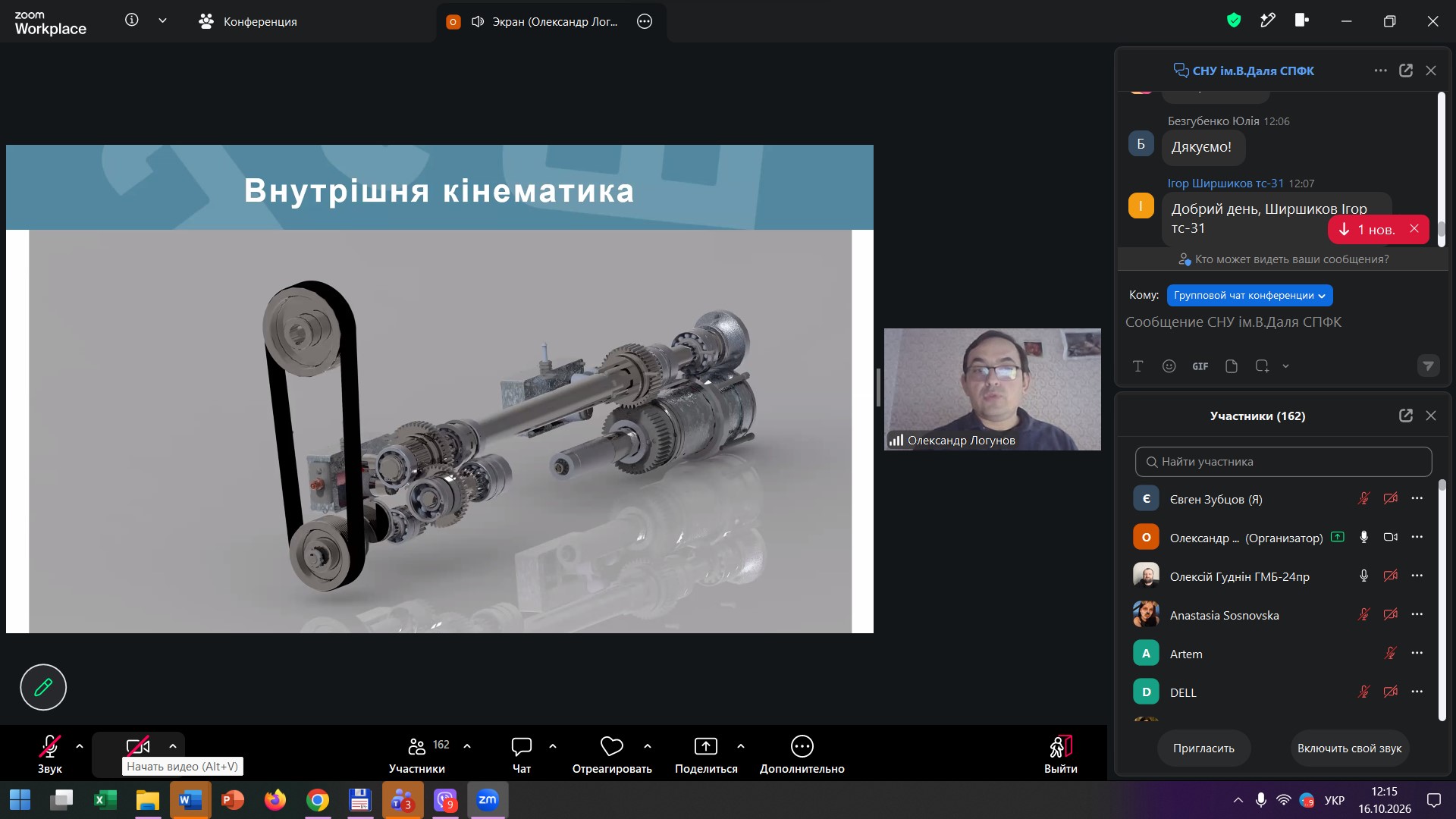Send chat message with arrow icon

tap(1428, 366)
